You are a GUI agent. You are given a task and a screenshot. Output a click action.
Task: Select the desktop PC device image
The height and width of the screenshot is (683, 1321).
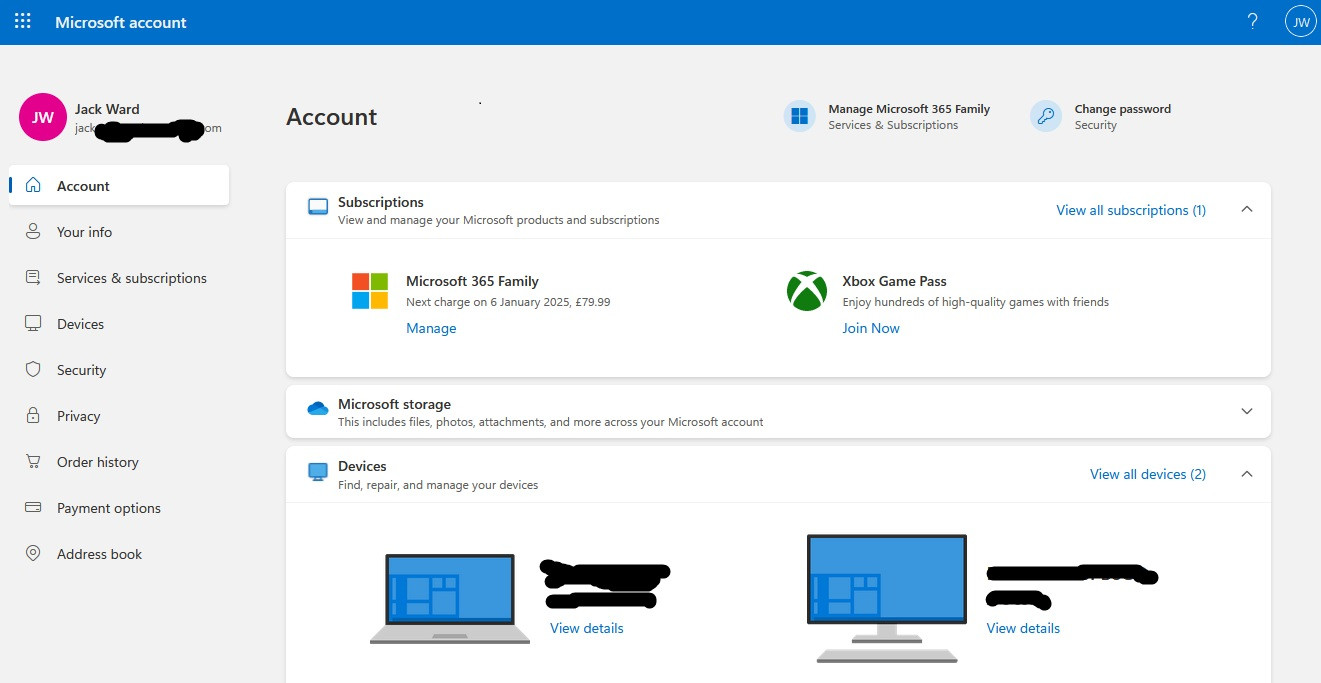[x=887, y=598]
